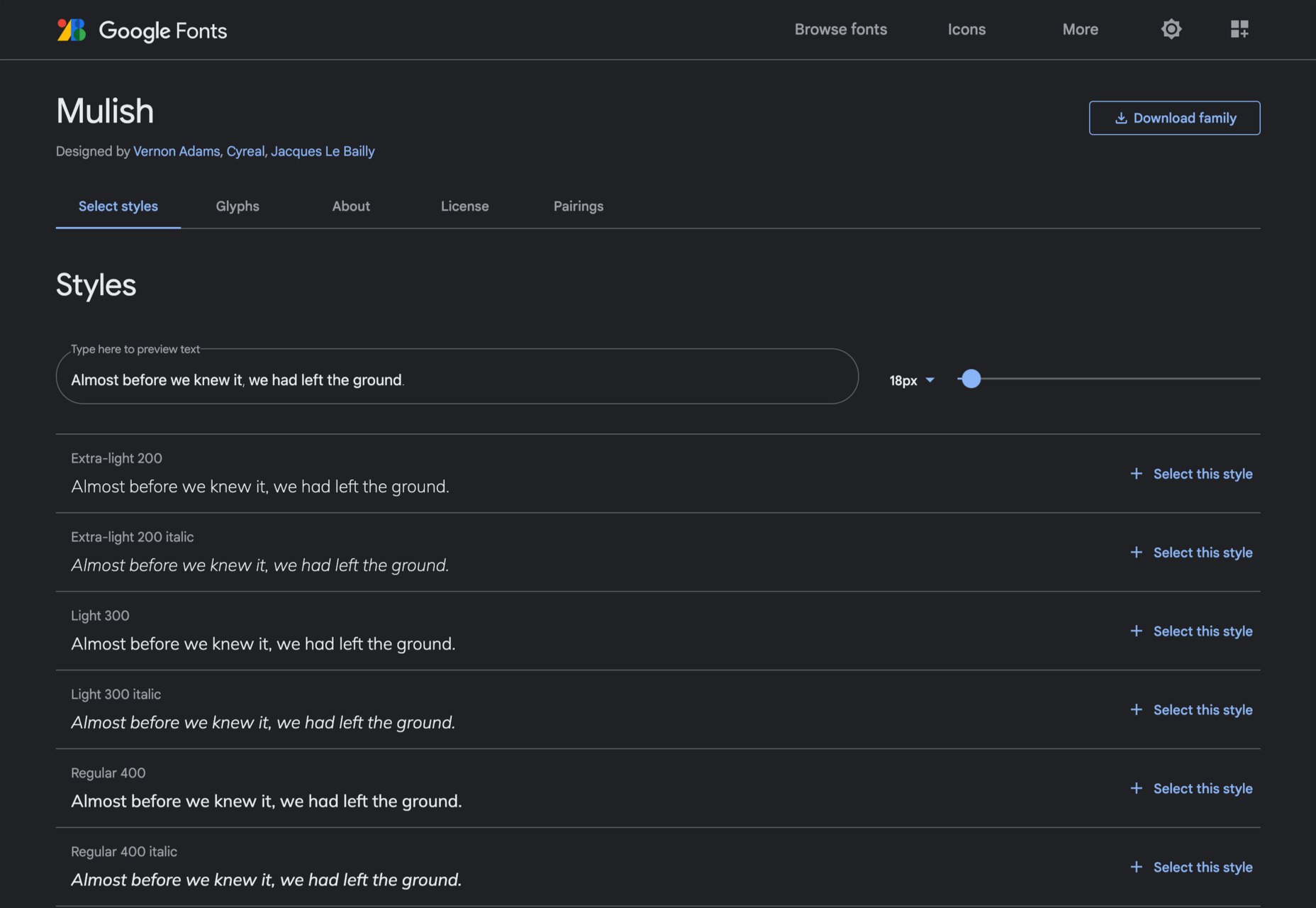Click the Light 300 italic sample text
The width and height of the screenshot is (1316, 908).
263,723
